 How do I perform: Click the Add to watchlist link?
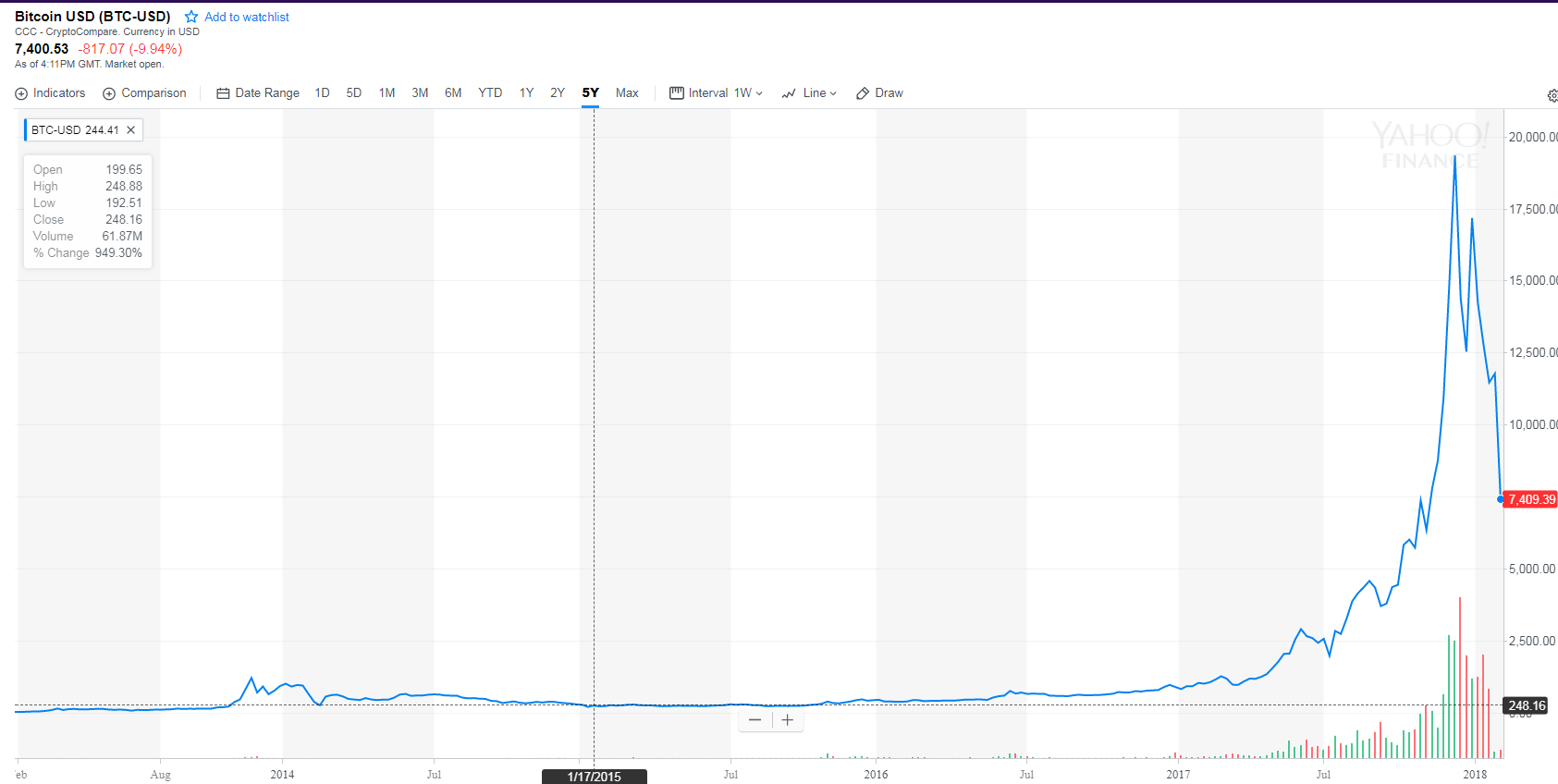(x=247, y=17)
